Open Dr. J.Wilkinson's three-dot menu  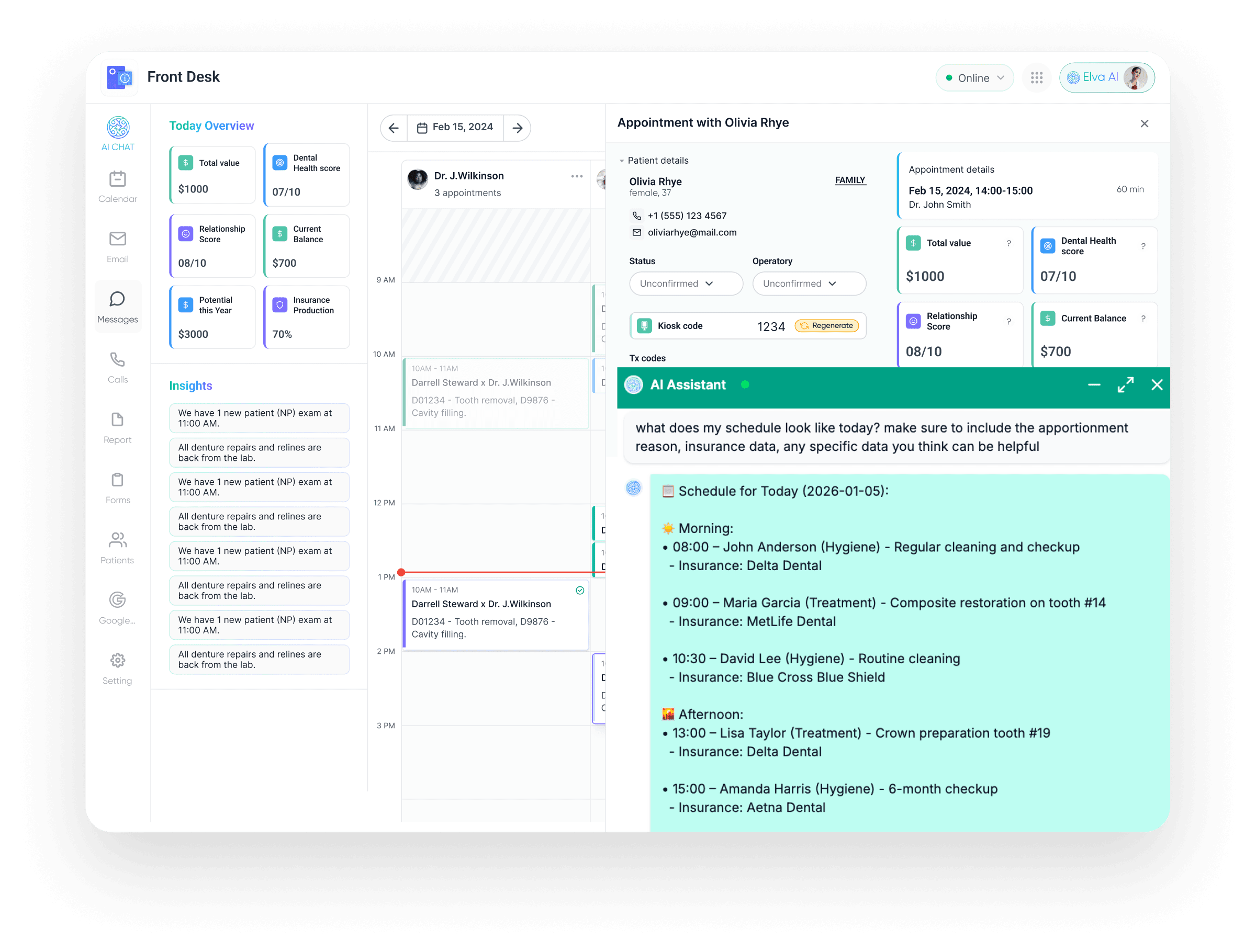577,177
